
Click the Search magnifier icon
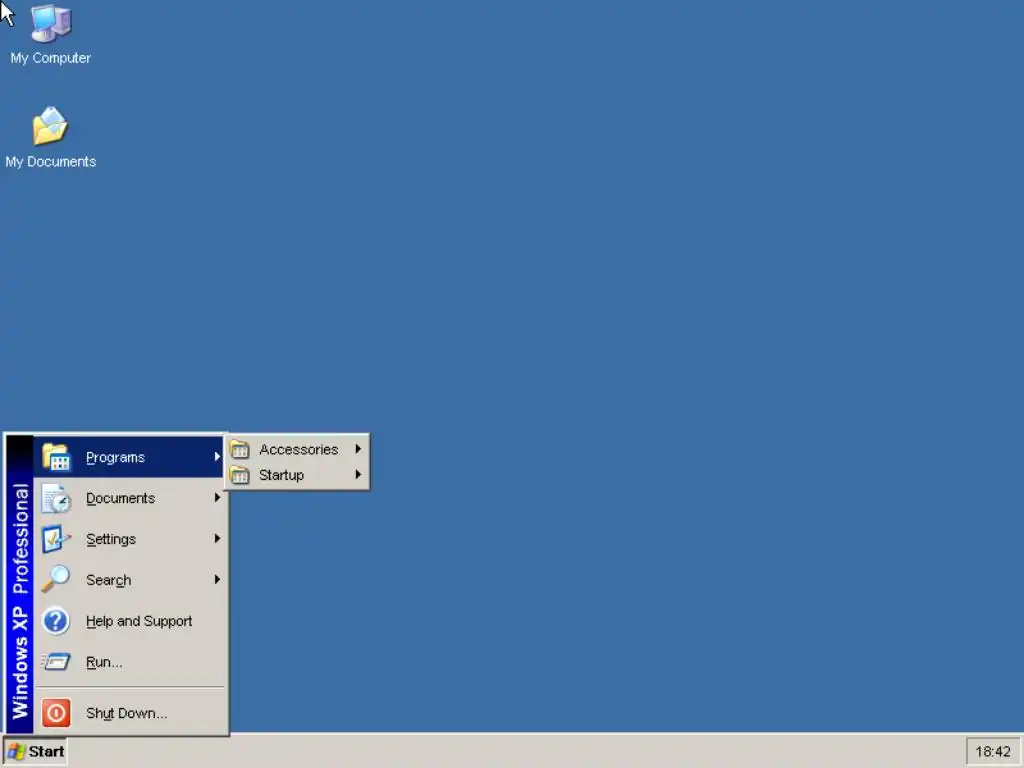(56, 579)
